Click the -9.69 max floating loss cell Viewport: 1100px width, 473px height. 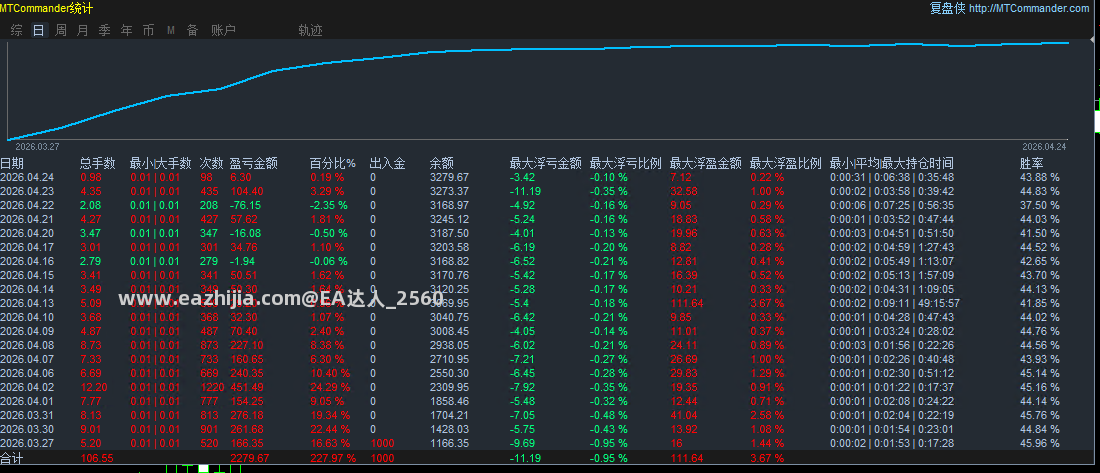523,444
